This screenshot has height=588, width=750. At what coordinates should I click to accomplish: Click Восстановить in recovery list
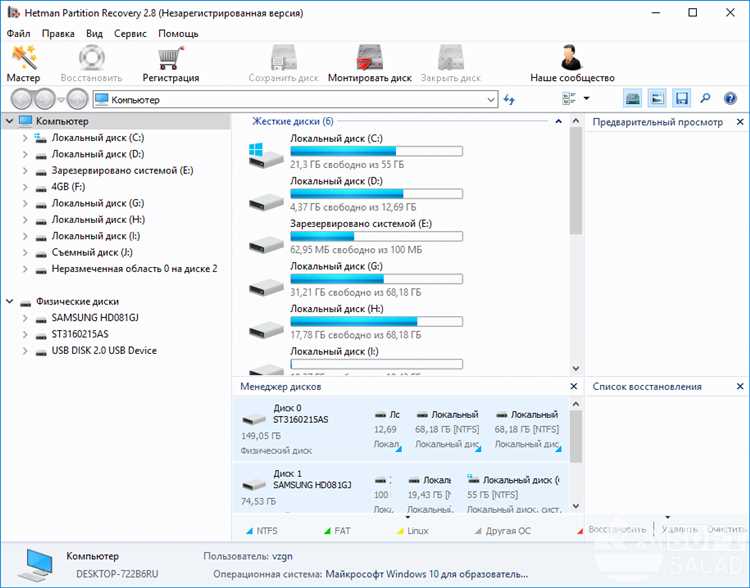(617, 529)
